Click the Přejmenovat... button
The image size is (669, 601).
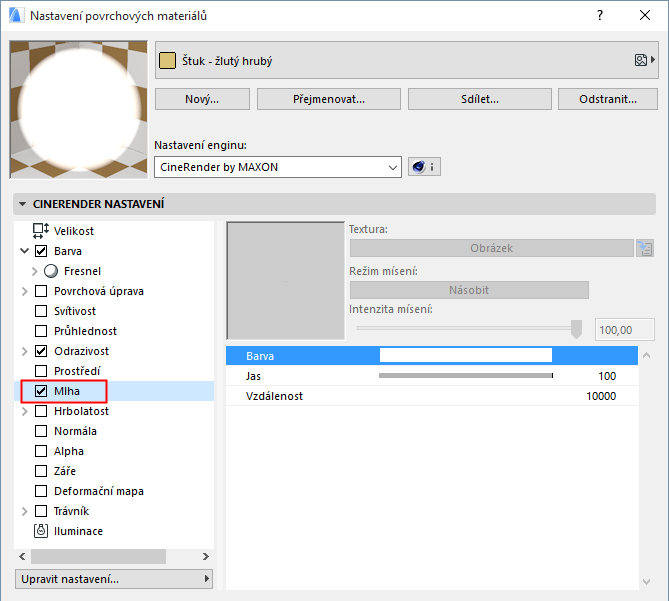point(329,99)
